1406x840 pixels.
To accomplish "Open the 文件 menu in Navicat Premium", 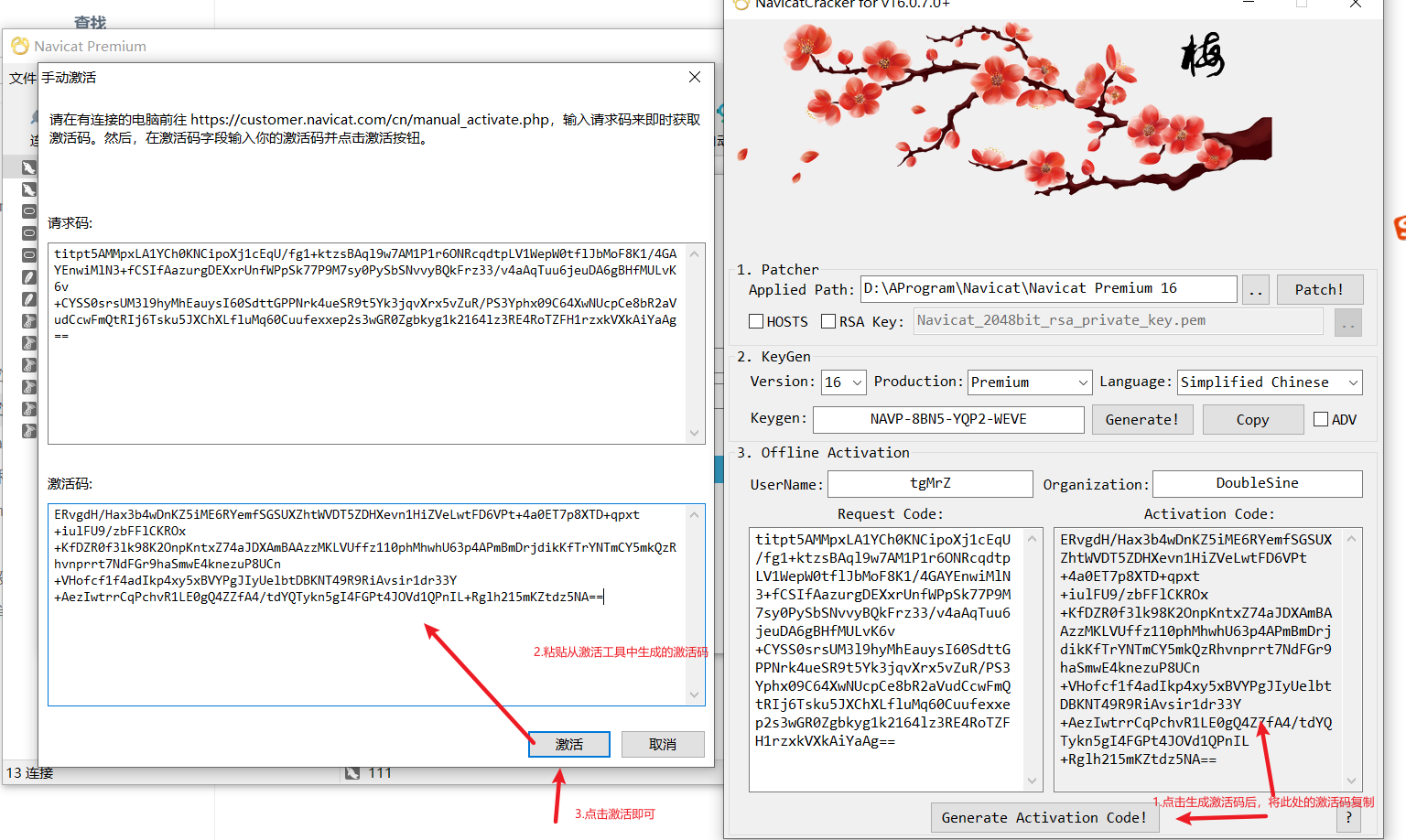I will click(23, 78).
